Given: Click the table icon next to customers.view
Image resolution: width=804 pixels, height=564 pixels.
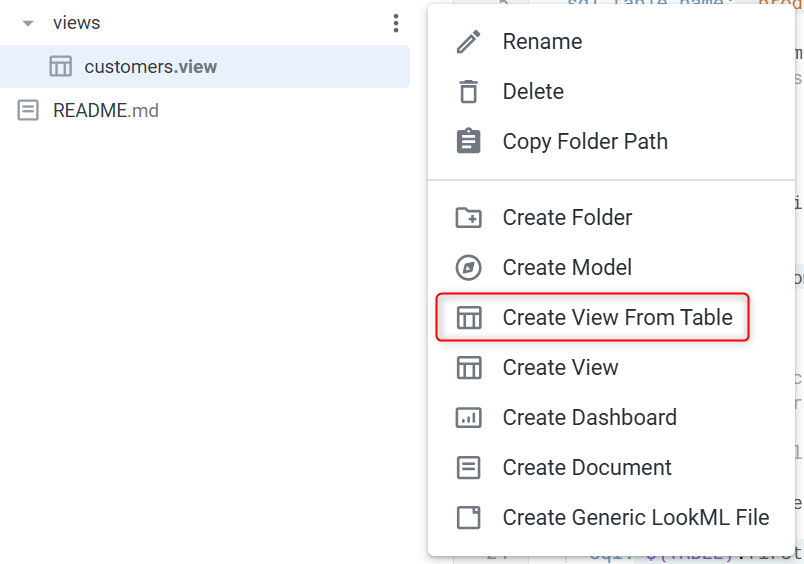Looking at the screenshot, I should point(61,67).
